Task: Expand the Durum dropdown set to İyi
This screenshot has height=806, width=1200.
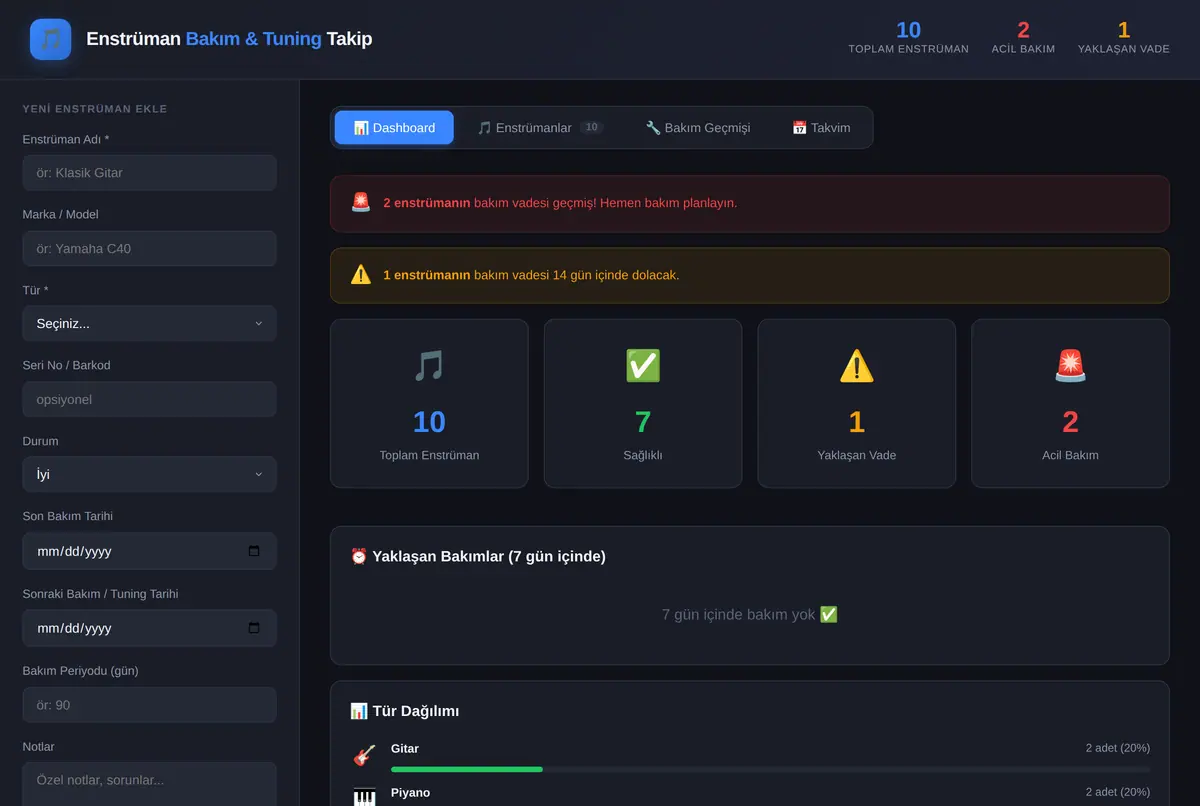Action: pos(149,474)
